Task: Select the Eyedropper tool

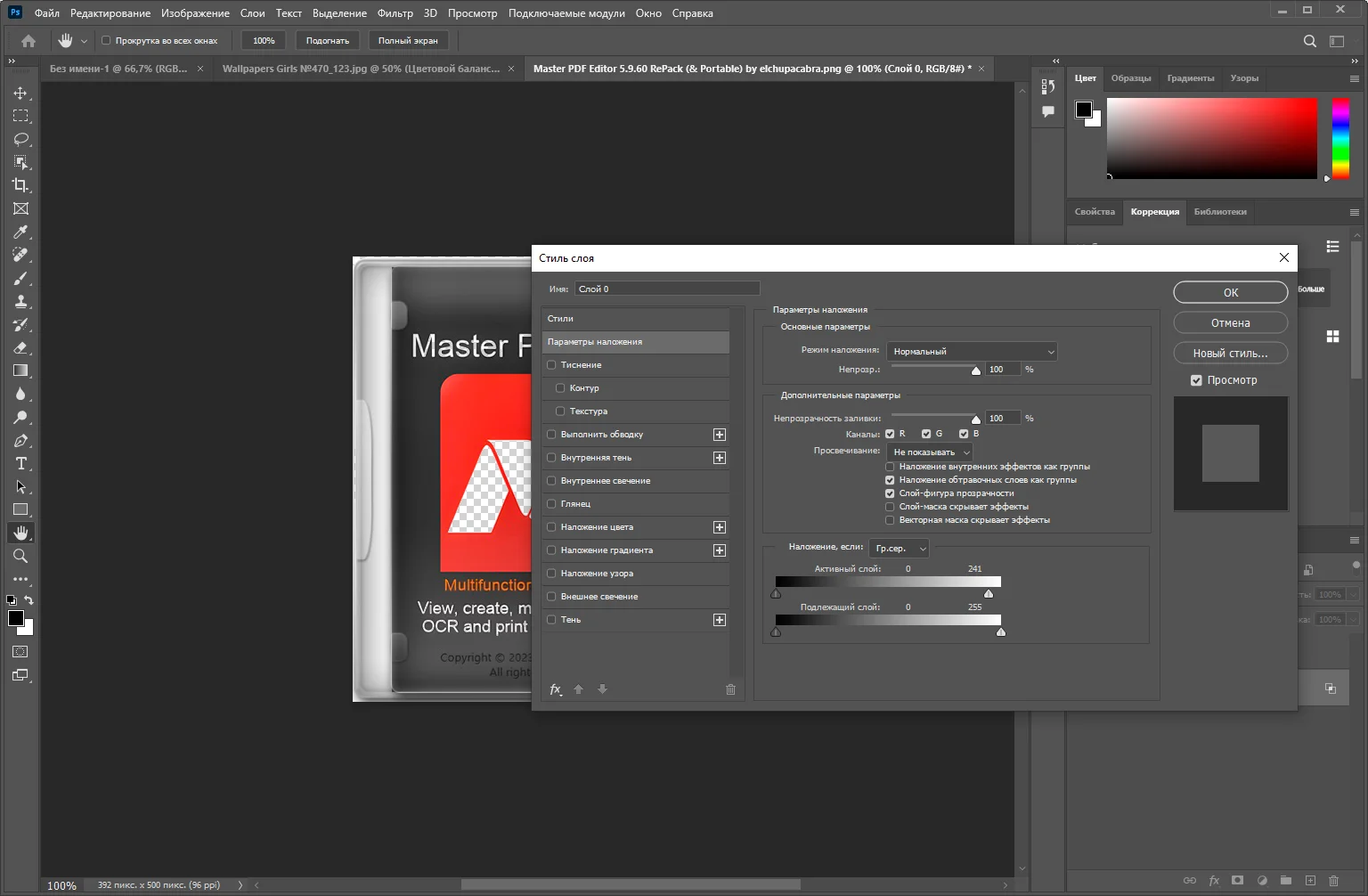Action: [20, 232]
